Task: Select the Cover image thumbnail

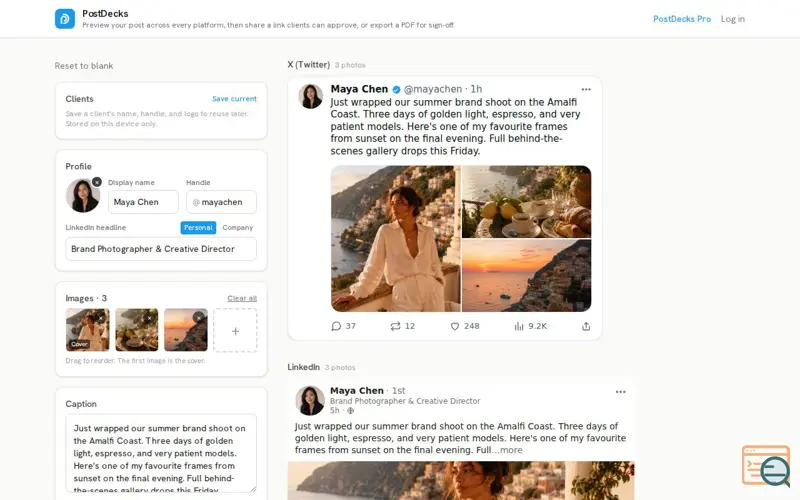Action: (x=87, y=330)
